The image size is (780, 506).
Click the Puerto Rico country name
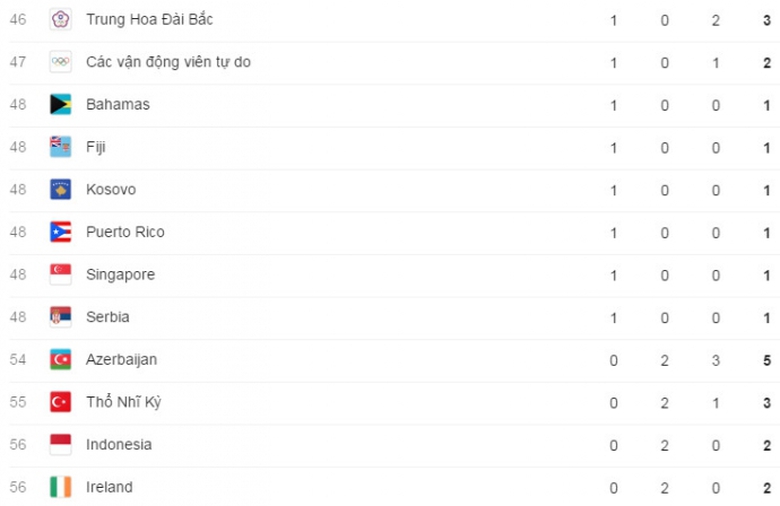click(125, 232)
